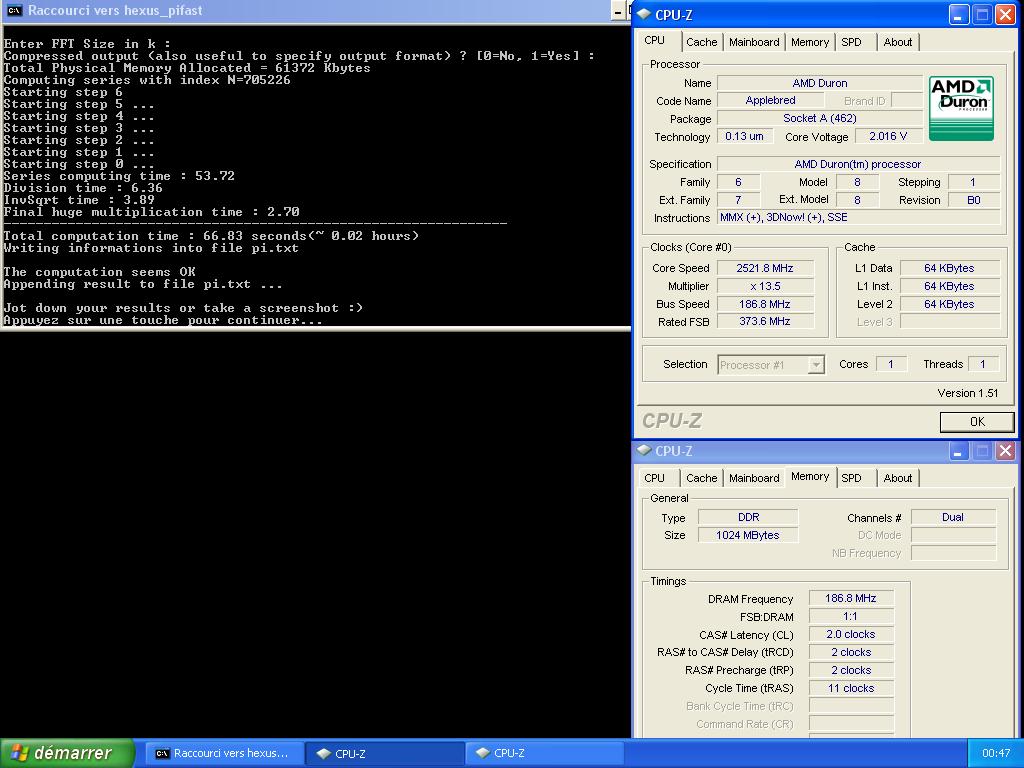Click the Instructions field MMX, 3DNow!, SSE
1024x768 pixels.
[858, 217]
